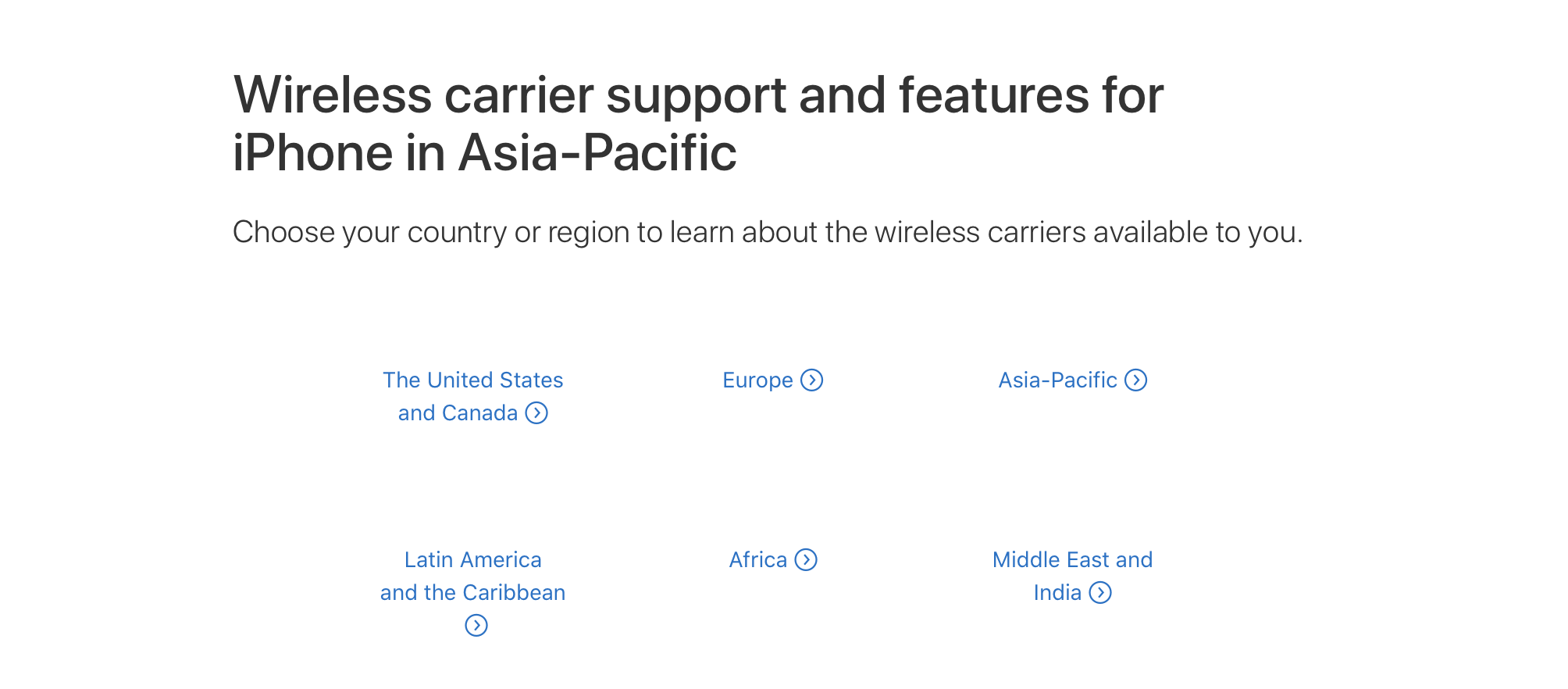Go to the Asia-Pacific link text
The height and width of the screenshot is (689, 1568).
pos(1058,380)
